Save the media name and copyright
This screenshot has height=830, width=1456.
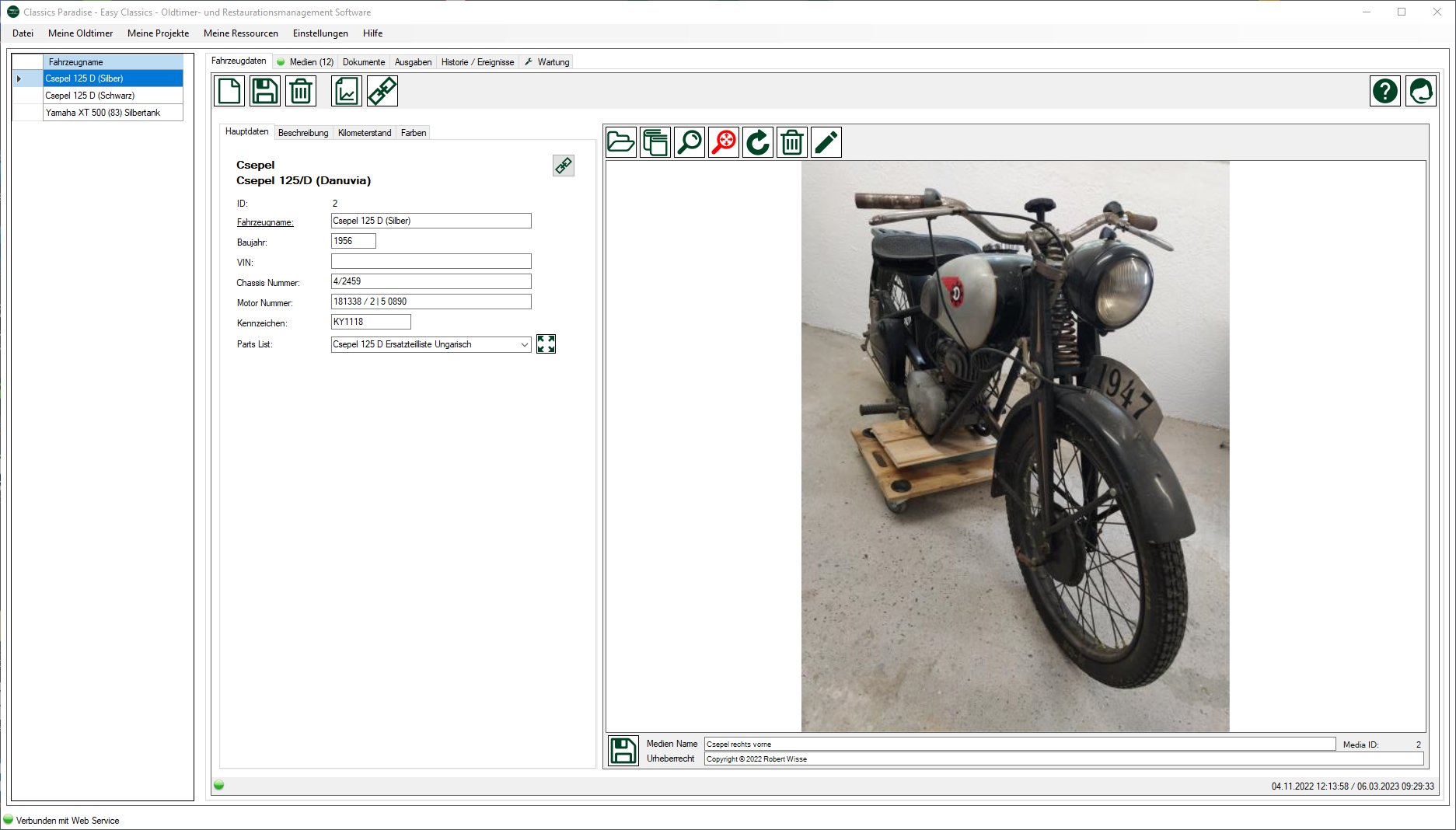click(623, 751)
